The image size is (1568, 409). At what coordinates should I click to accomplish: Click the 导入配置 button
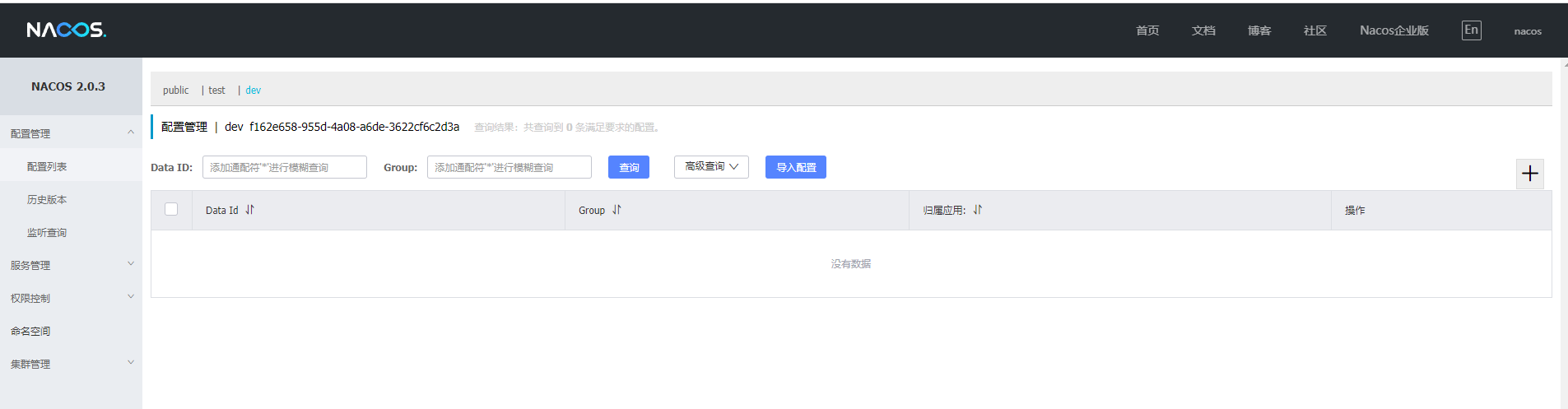795,167
